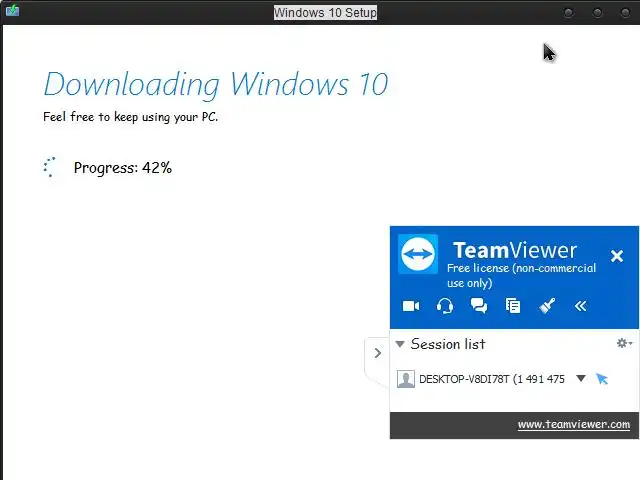Viewport: 640px width, 480px height.
Task: Click the Windows 10 Setup title icon
Action: coord(12,10)
